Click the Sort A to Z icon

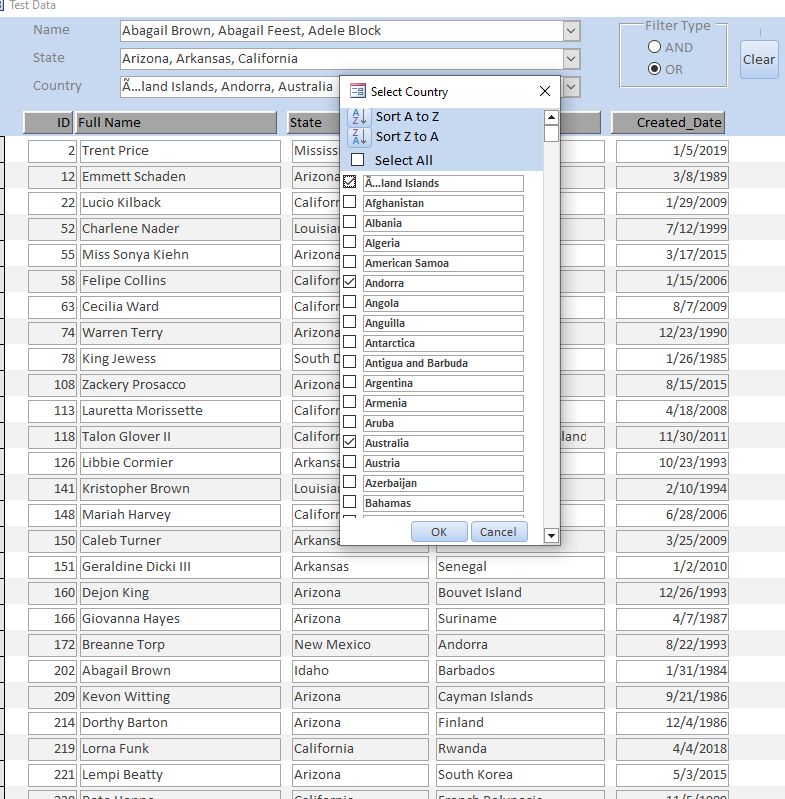click(358, 116)
